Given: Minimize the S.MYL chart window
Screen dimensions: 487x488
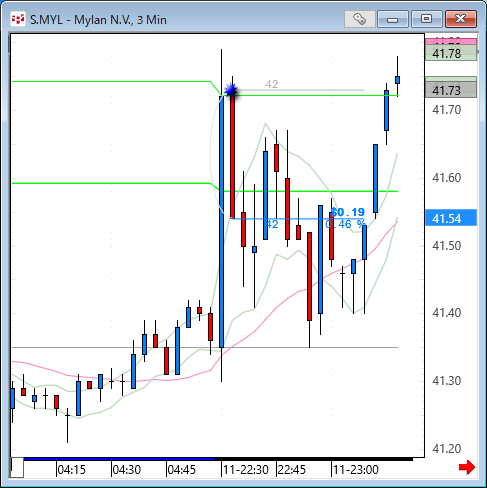Looking at the screenshot, I should 393,19.
